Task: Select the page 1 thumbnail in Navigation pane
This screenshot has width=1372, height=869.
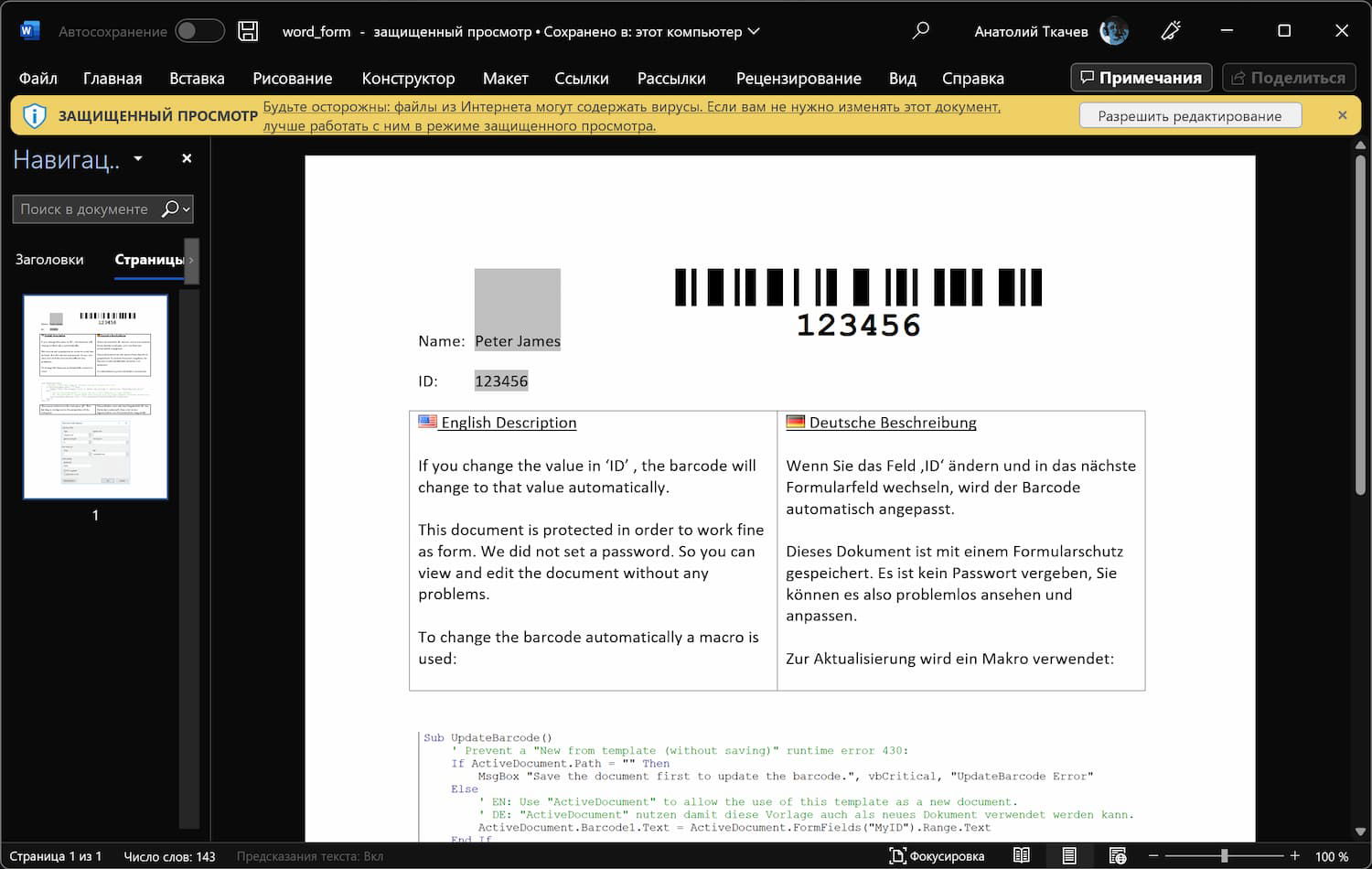Action: (x=95, y=397)
